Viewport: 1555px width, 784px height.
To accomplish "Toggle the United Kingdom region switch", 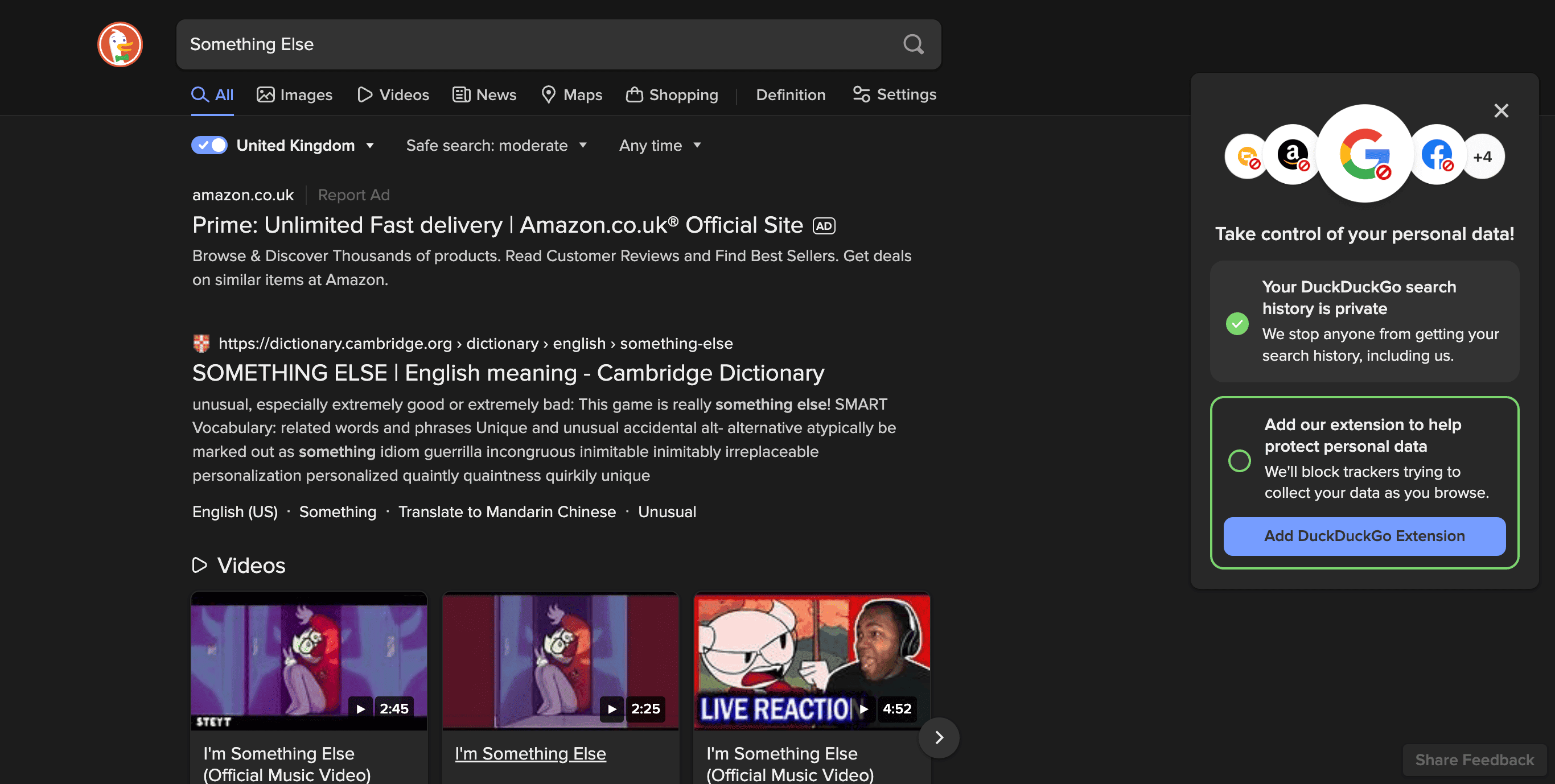I will (x=209, y=146).
